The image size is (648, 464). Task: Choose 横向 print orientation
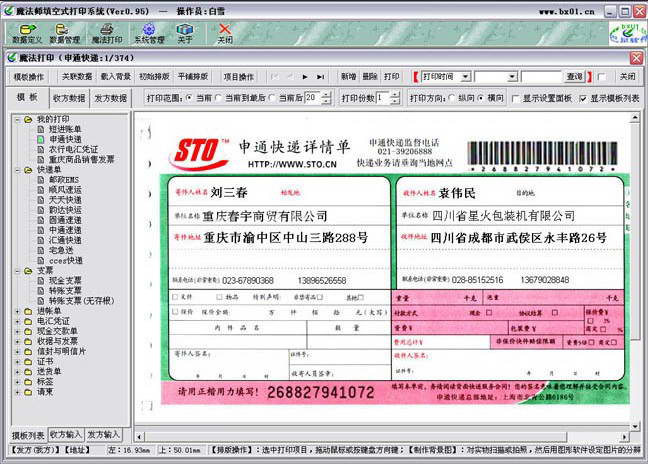481,98
